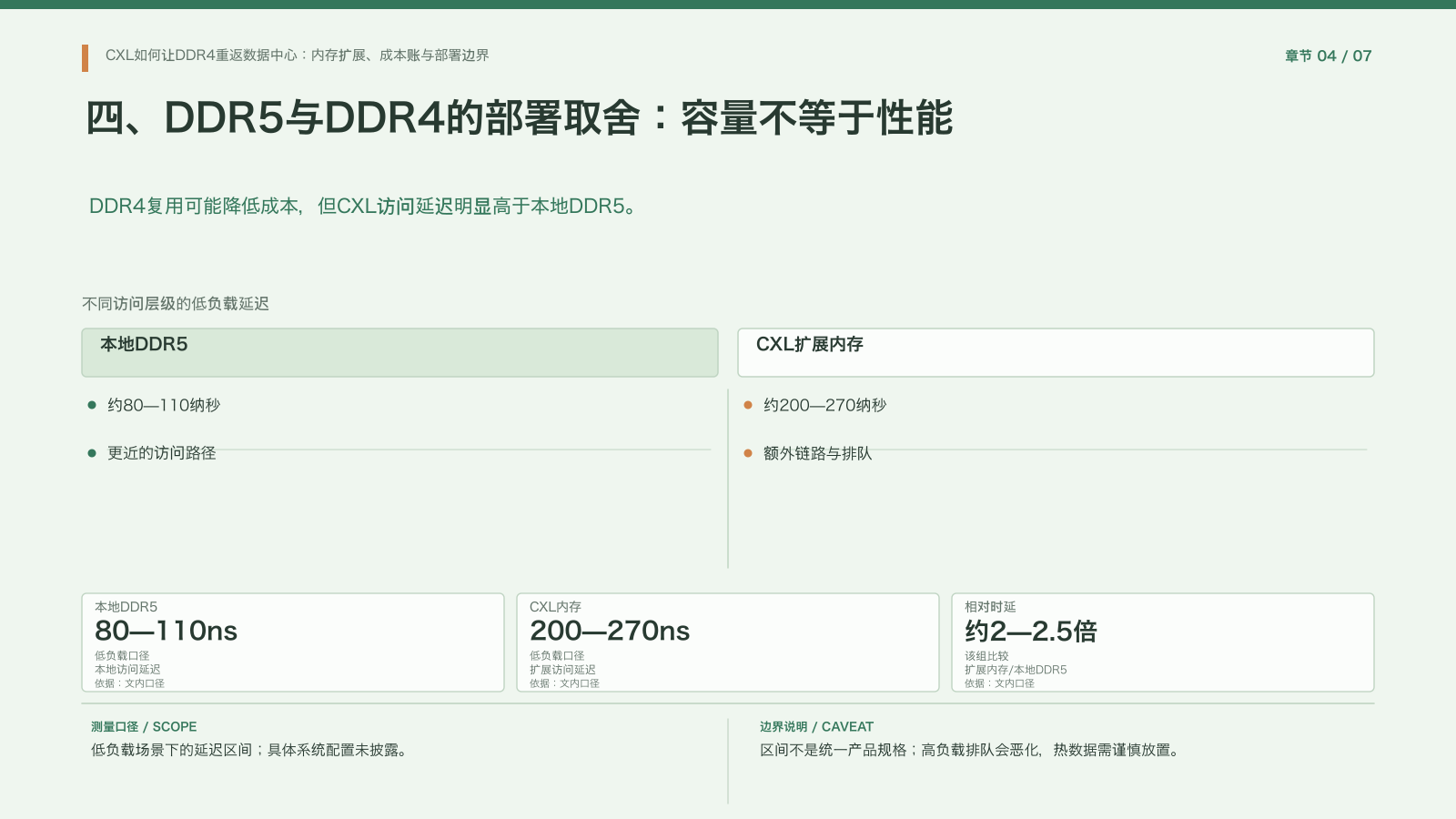
Task: Select the metric value 80—110ns
Action: pos(166,631)
